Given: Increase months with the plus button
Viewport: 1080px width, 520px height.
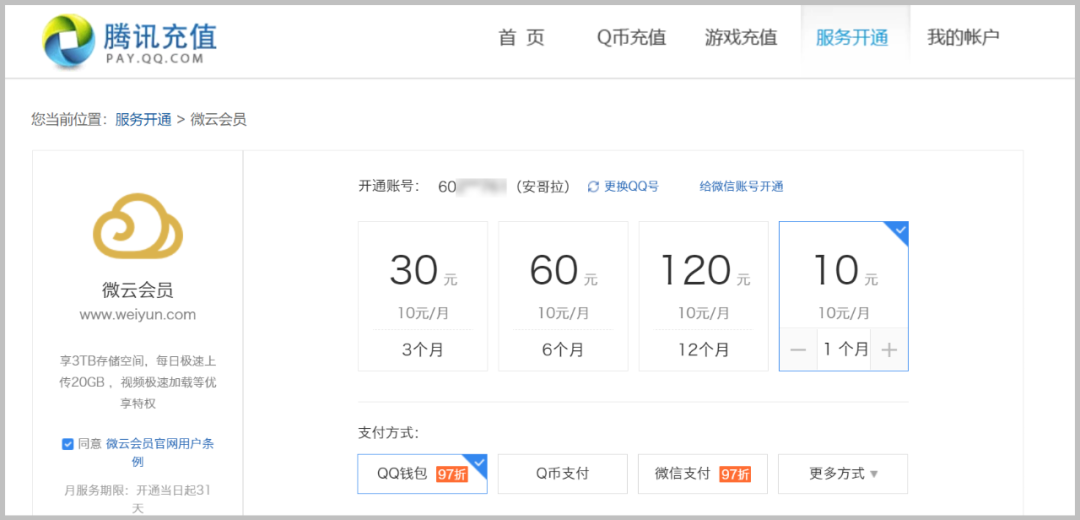Looking at the screenshot, I should pyautogui.click(x=889, y=350).
